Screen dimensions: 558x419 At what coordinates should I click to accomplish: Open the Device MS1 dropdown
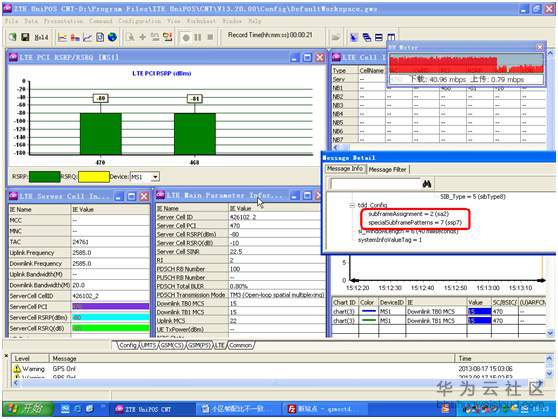(x=155, y=177)
